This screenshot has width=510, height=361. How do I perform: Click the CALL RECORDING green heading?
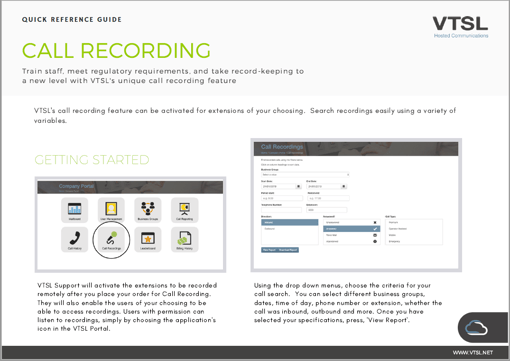[116, 50]
